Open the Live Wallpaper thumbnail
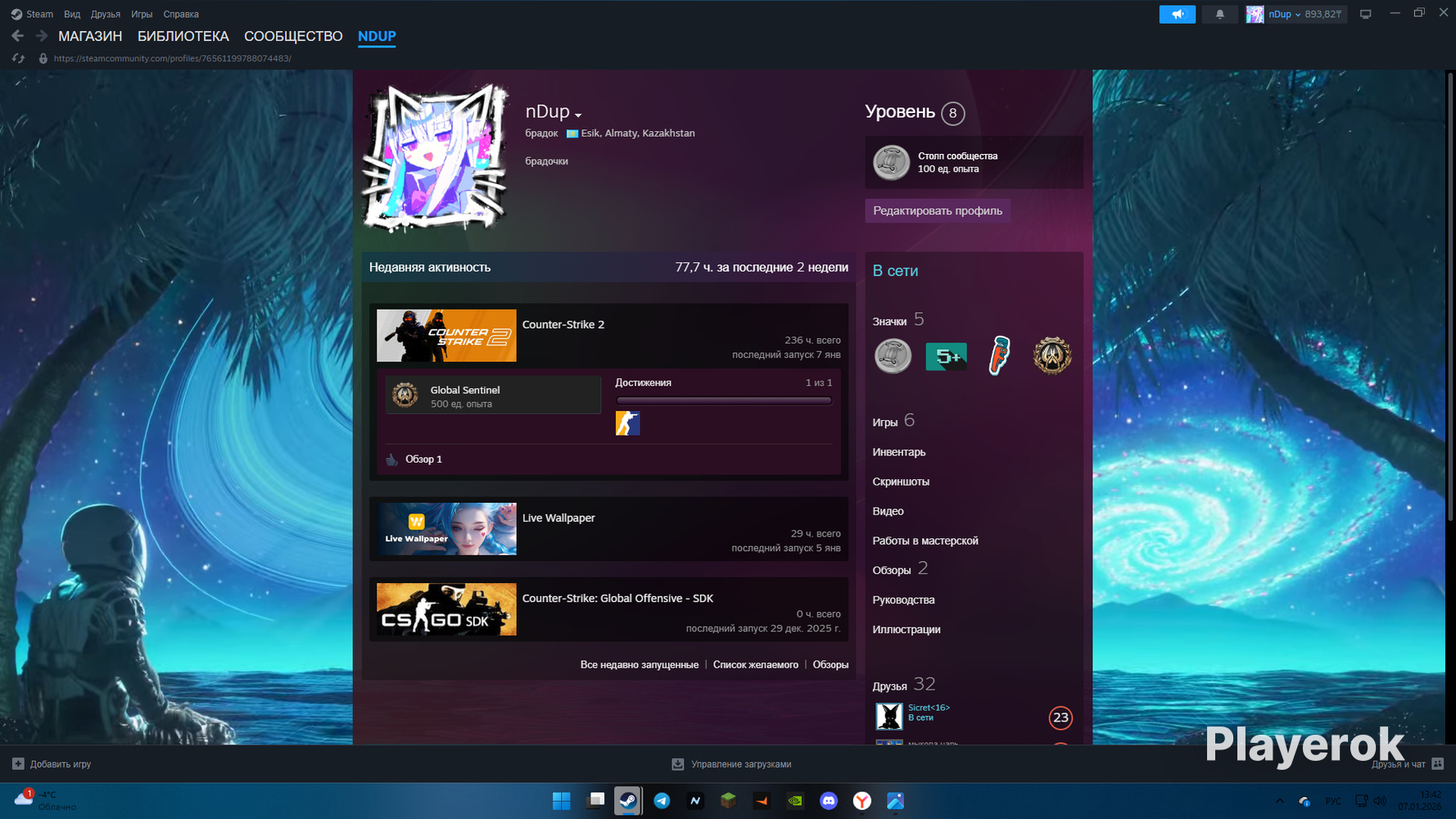This screenshot has height=819, width=1456. (446, 529)
